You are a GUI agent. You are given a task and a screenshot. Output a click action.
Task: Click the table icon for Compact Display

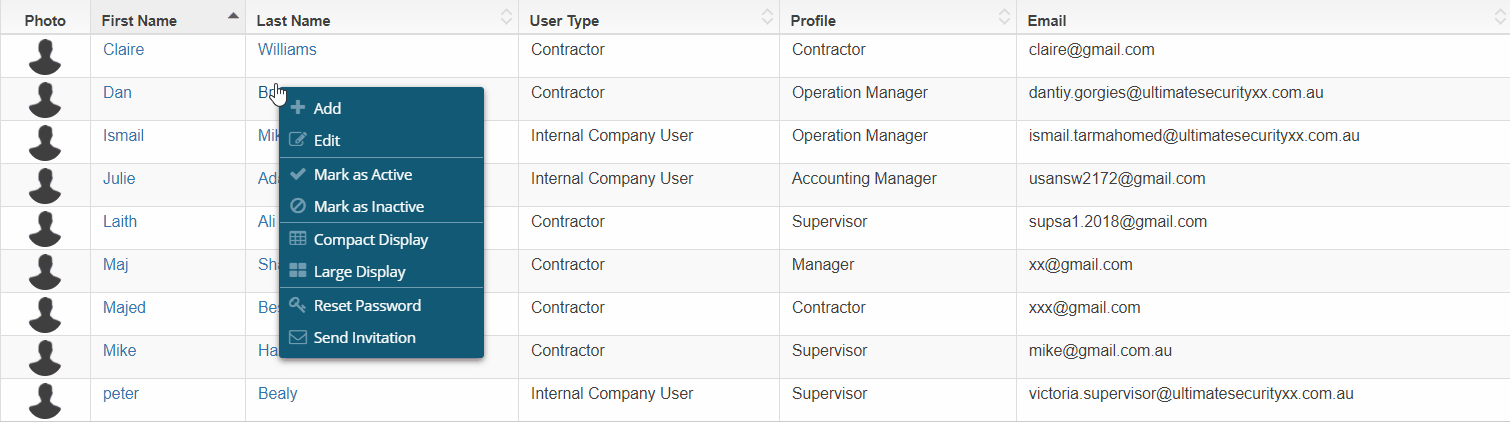click(297, 240)
